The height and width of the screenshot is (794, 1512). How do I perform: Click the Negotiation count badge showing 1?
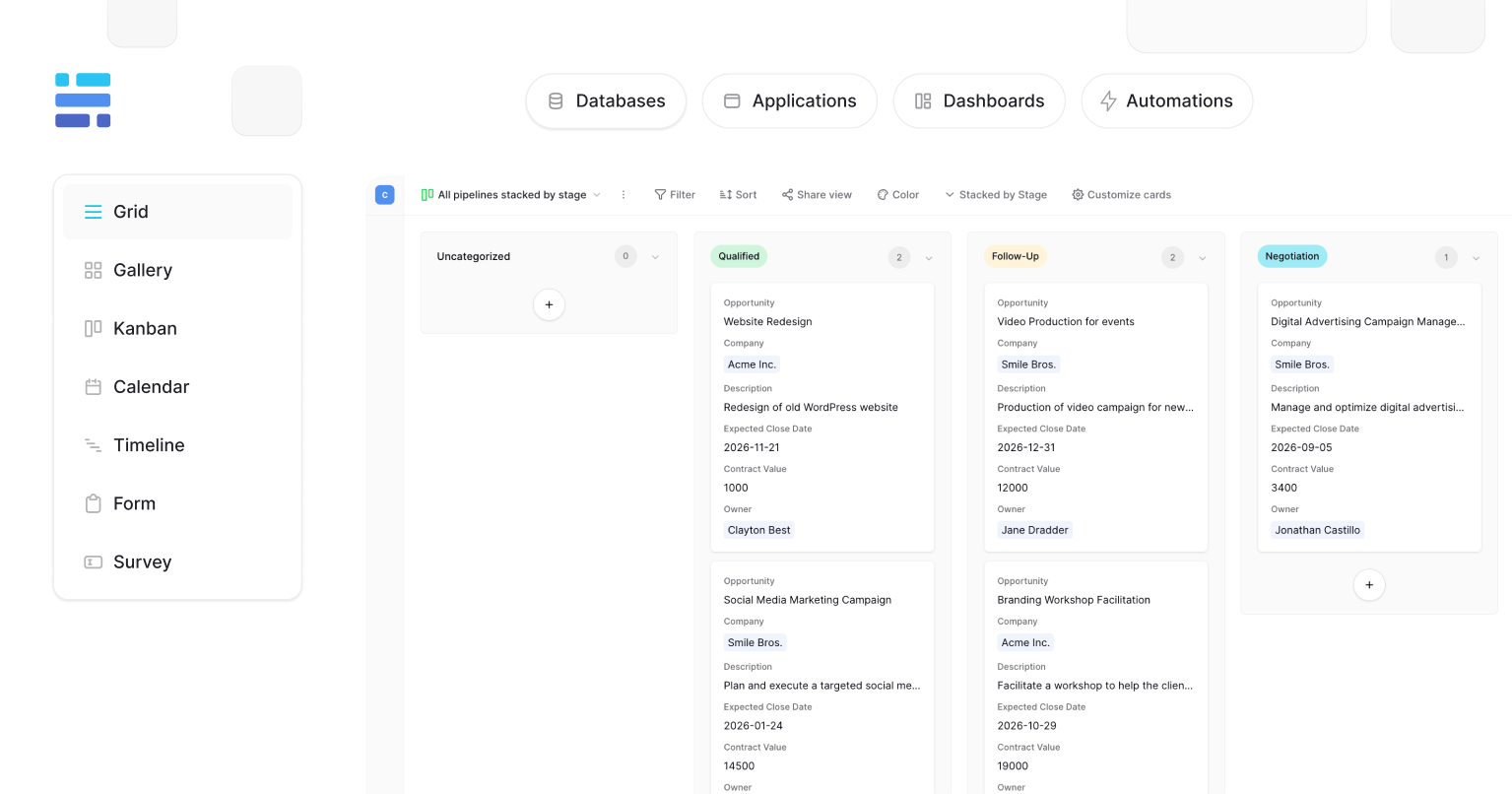1446,257
